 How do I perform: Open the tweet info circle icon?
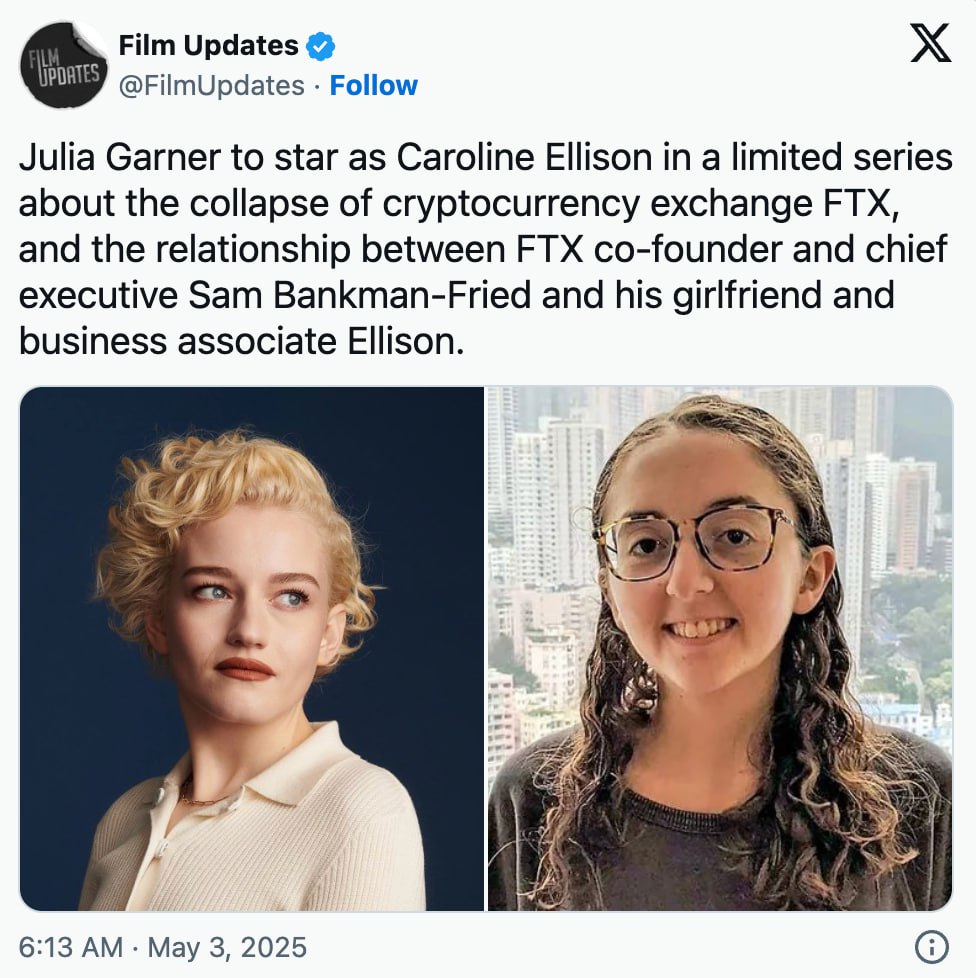932,947
